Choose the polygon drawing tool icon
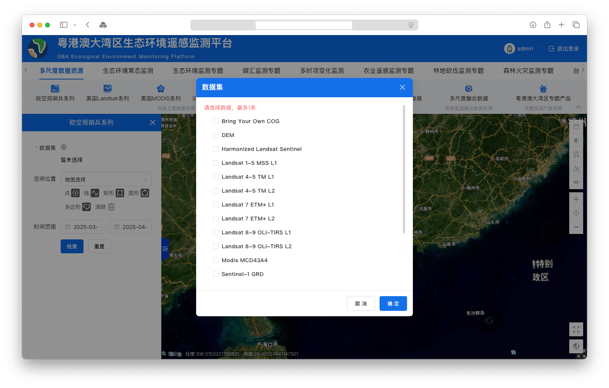Viewport: 609px width, 388px height. pos(86,207)
